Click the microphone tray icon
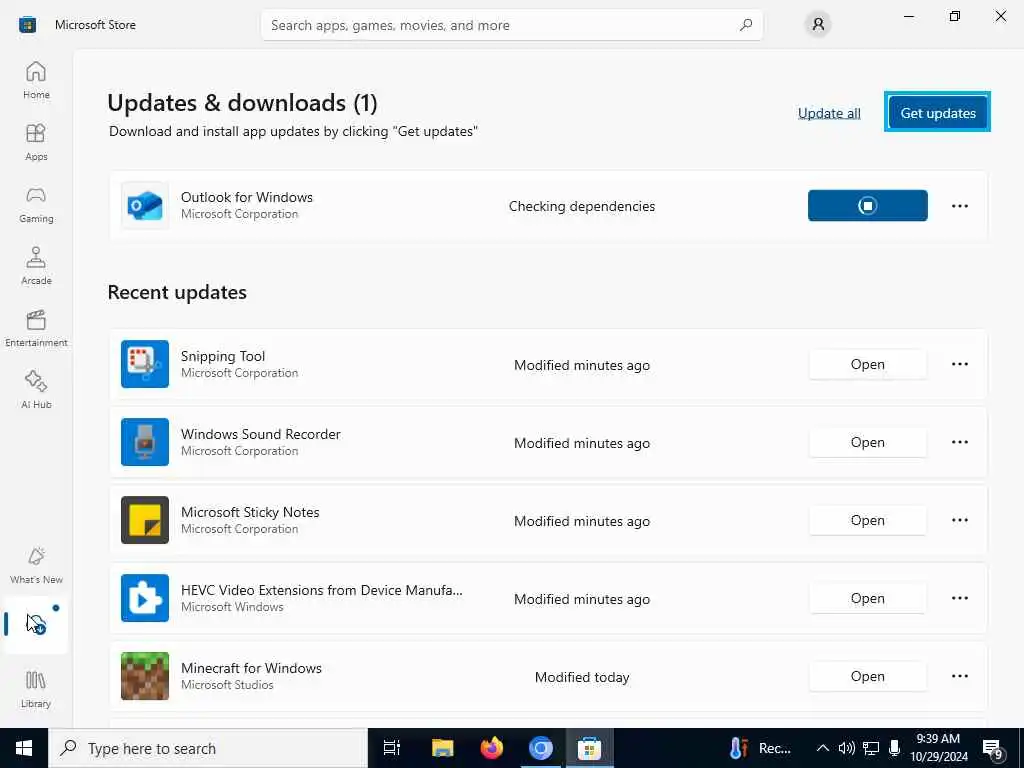The height and width of the screenshot is (768, 1024). click(x=895, y=748)
